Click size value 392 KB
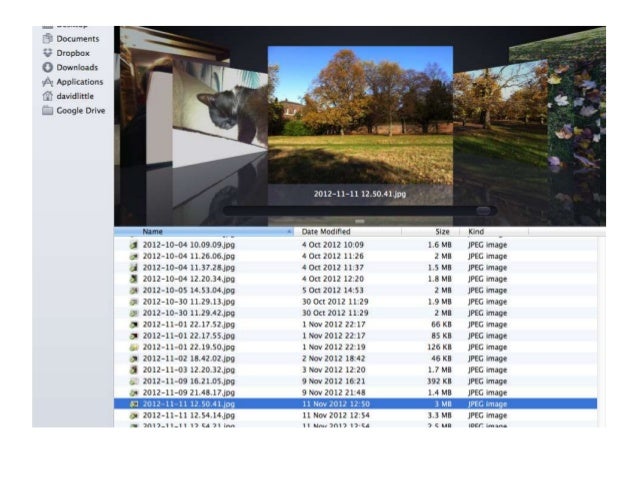 click(439, 381)
